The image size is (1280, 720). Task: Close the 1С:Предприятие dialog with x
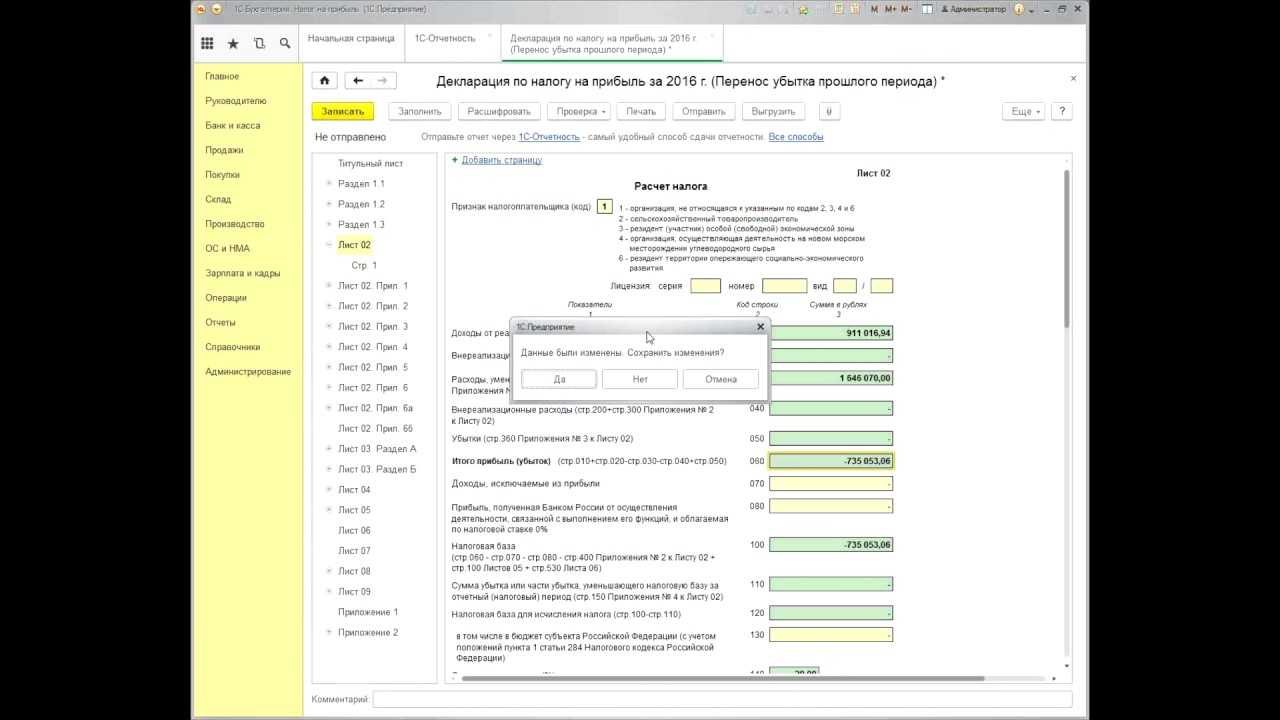click(760, 326)
